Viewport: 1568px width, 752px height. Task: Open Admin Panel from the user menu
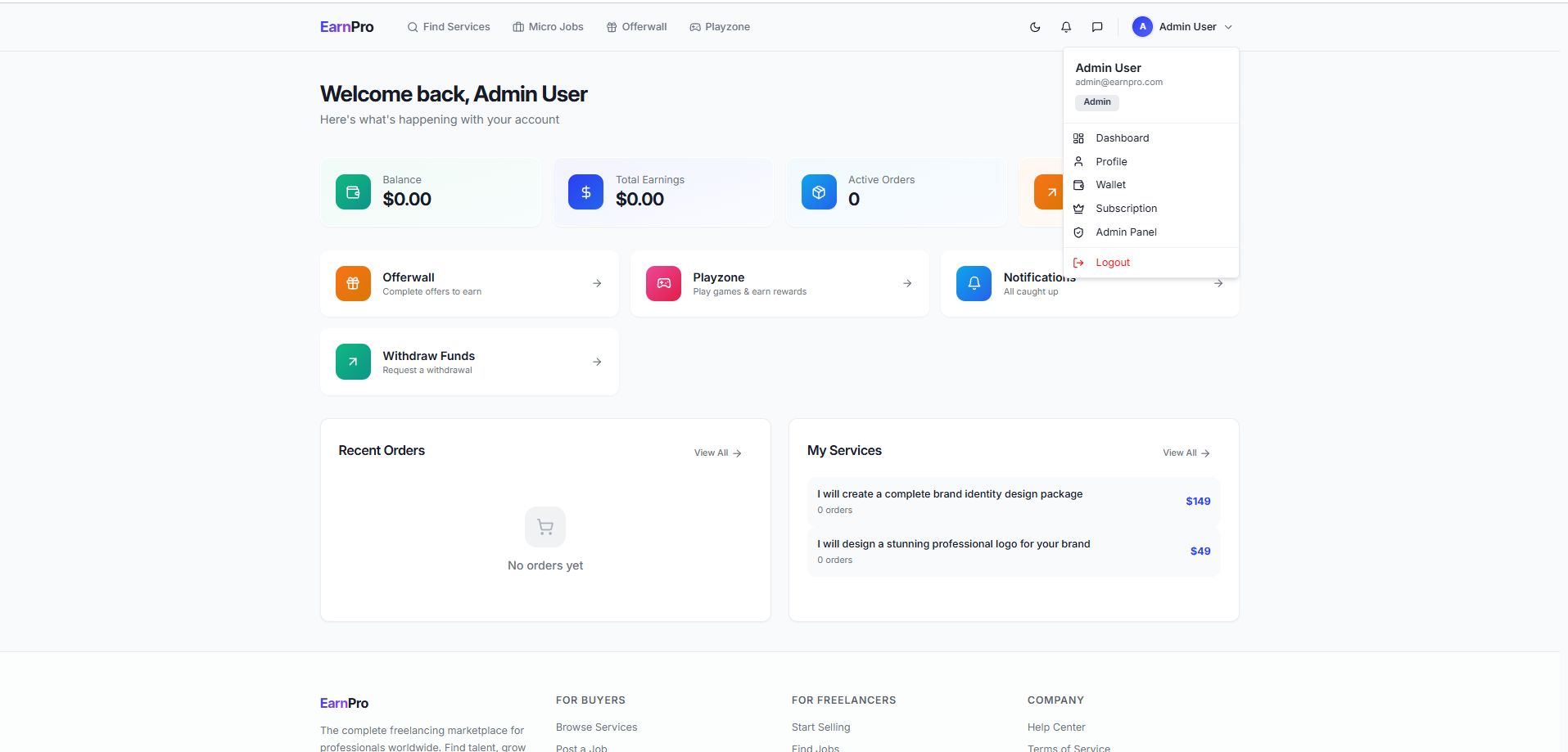1126,232
